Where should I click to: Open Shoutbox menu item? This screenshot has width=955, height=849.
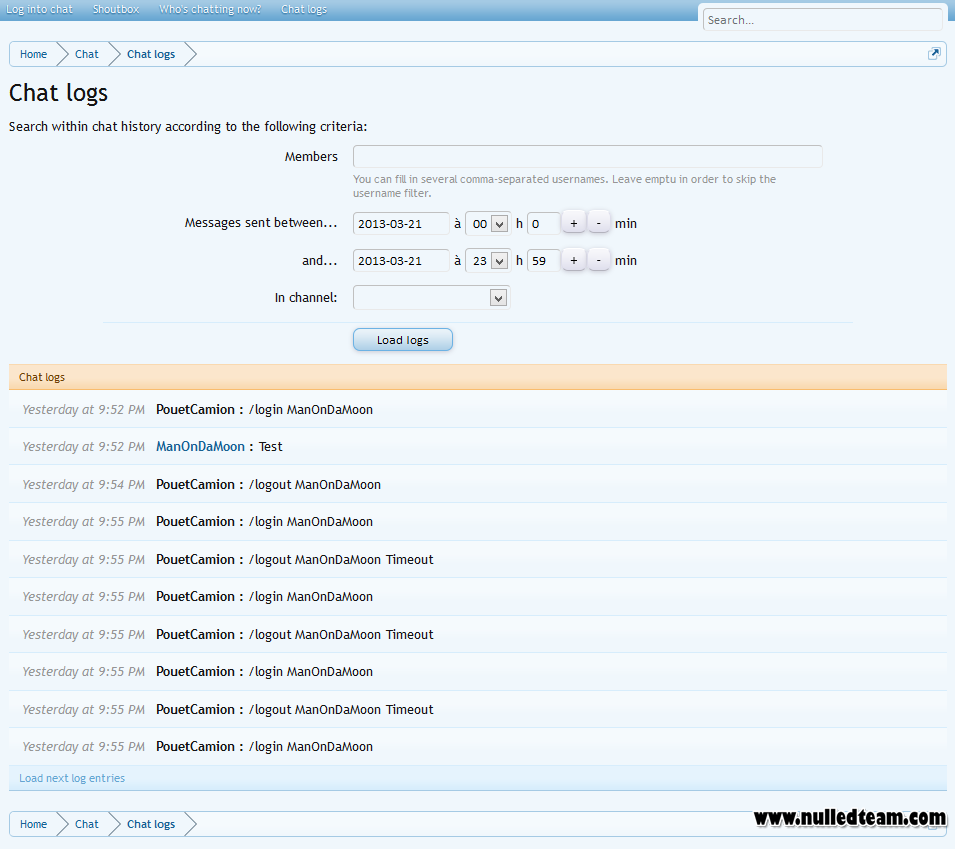point(116,9)
